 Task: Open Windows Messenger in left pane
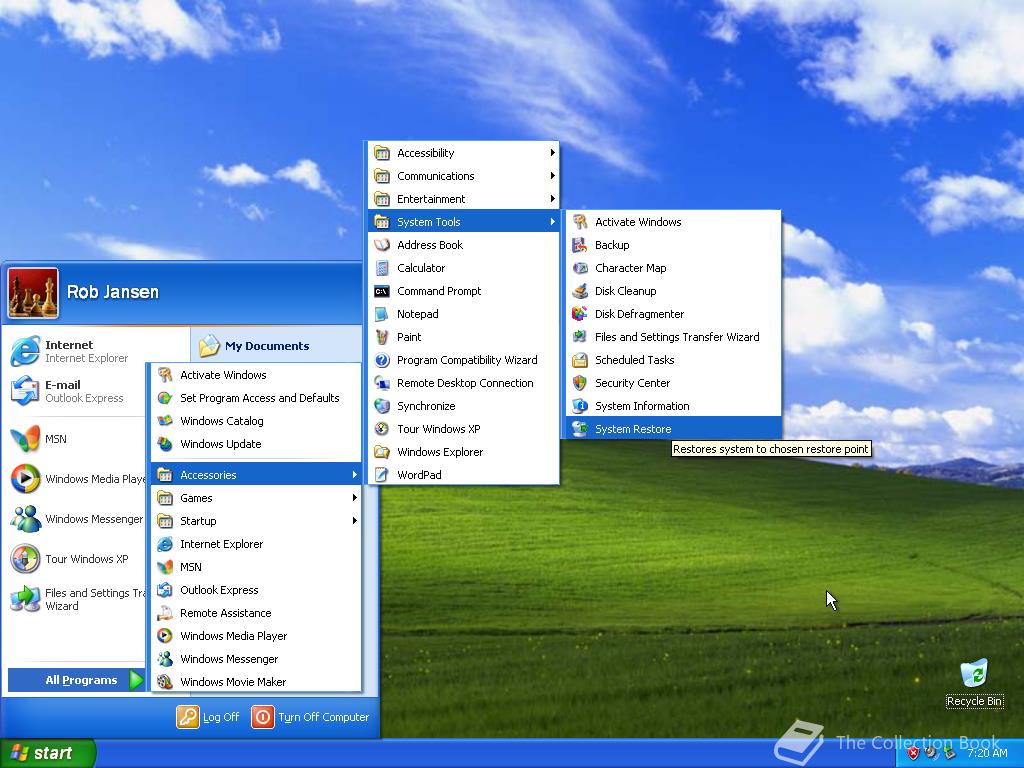click(77, 519)
